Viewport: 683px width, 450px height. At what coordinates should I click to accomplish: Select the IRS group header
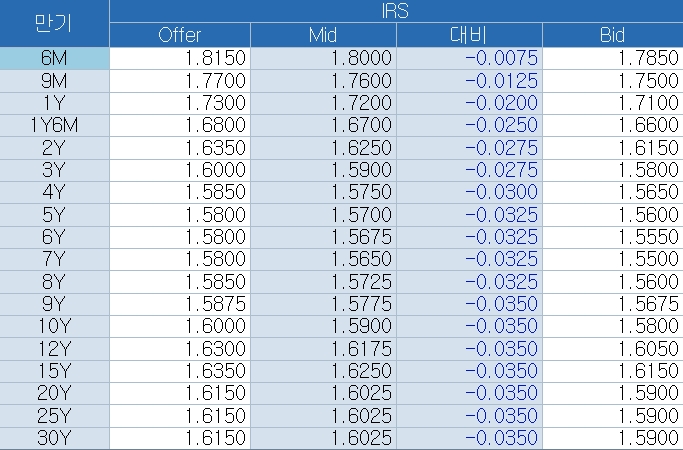(x=395, y=11)
